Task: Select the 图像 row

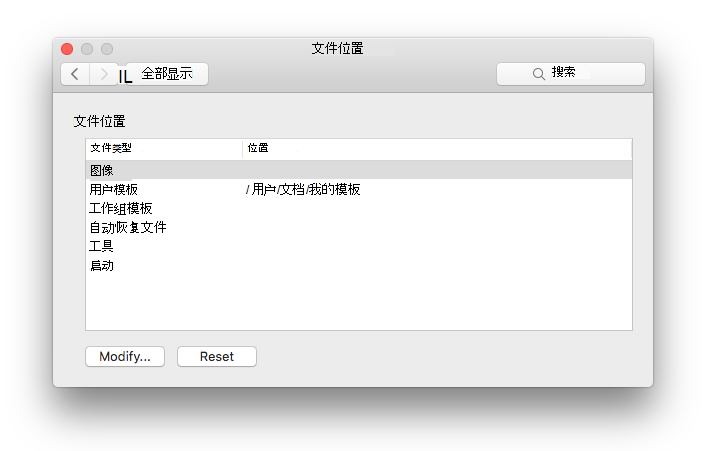Action: tap(359, 170)
